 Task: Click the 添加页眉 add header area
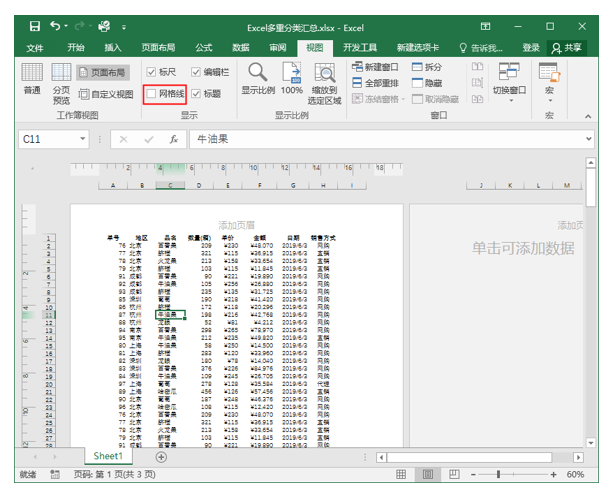(x=237, y=225)
